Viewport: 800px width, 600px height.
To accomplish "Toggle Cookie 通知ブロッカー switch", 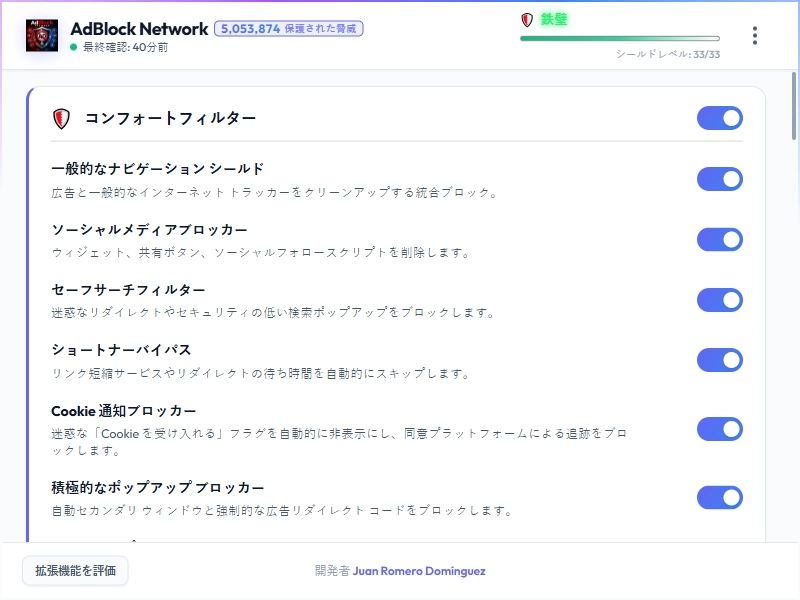I will pos(719,429).
